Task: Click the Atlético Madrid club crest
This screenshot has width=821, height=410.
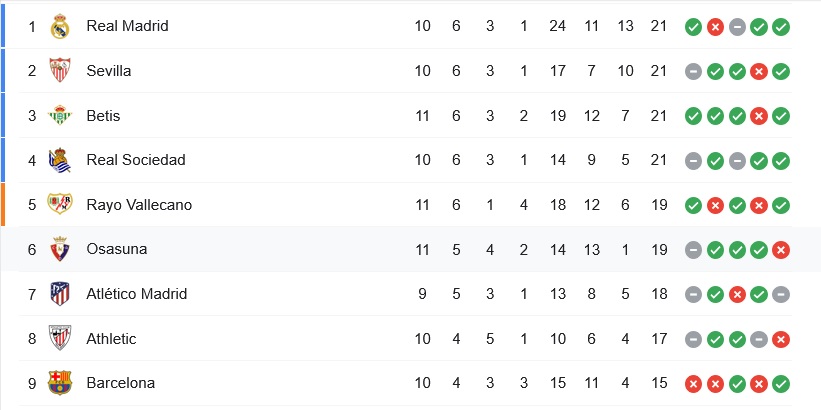Action: pos(60,294)
